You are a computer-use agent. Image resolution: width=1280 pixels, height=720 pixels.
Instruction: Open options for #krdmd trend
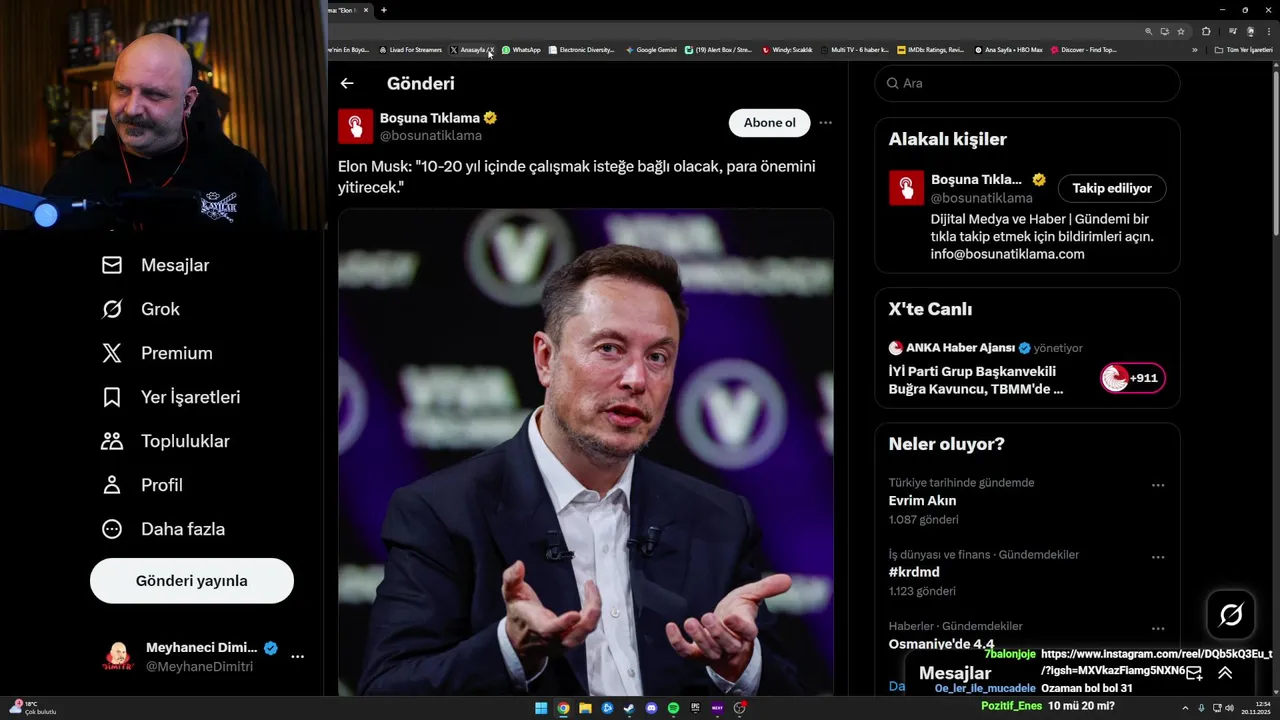[x=1158, y=557]
